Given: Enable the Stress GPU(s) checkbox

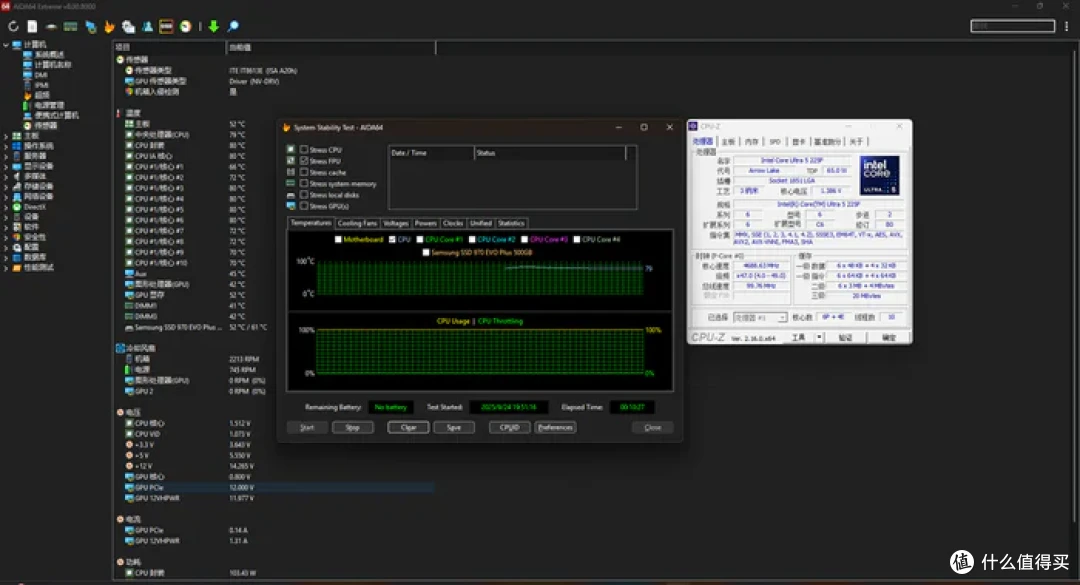Looking at the screenshot, I should 304,206.
